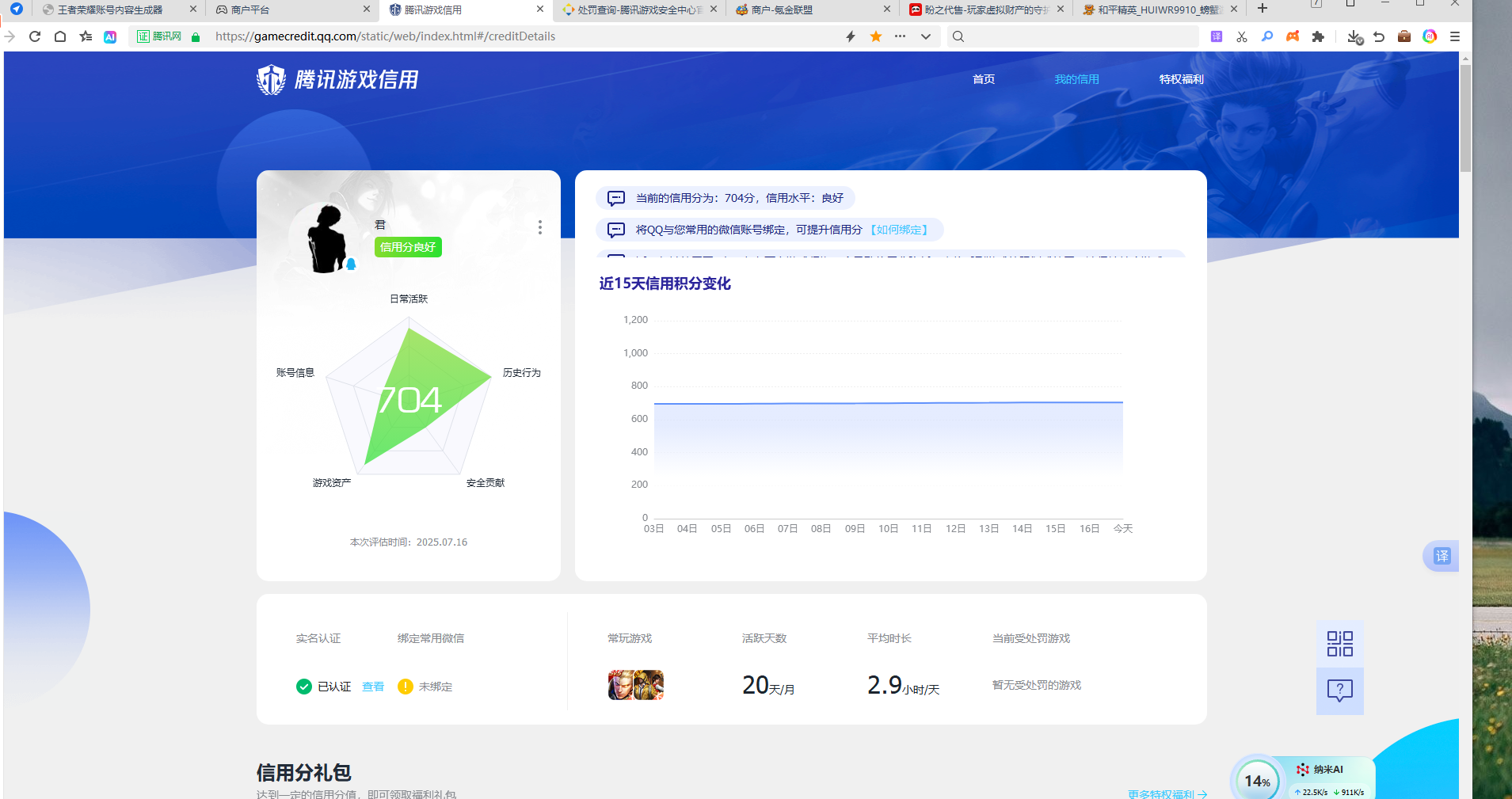Click the search magnifier icon
Viewport: 1512px width, 799px height.
(958, 36)
